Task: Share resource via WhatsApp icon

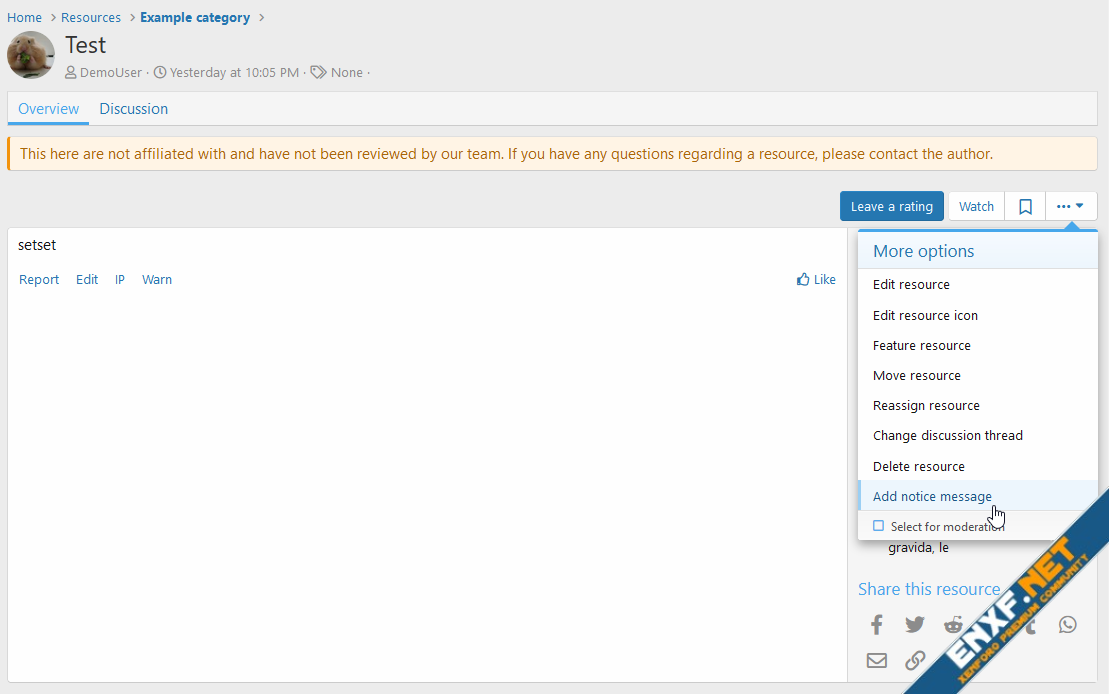Action: (1068, 625)
